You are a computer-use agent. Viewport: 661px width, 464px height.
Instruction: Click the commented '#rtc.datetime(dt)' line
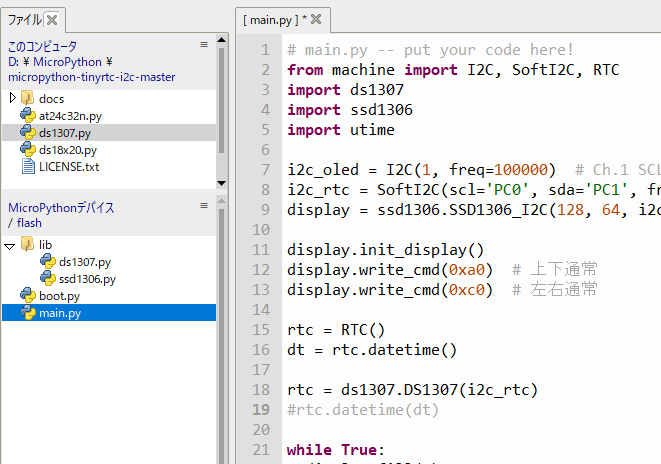[x=363, y=410]
